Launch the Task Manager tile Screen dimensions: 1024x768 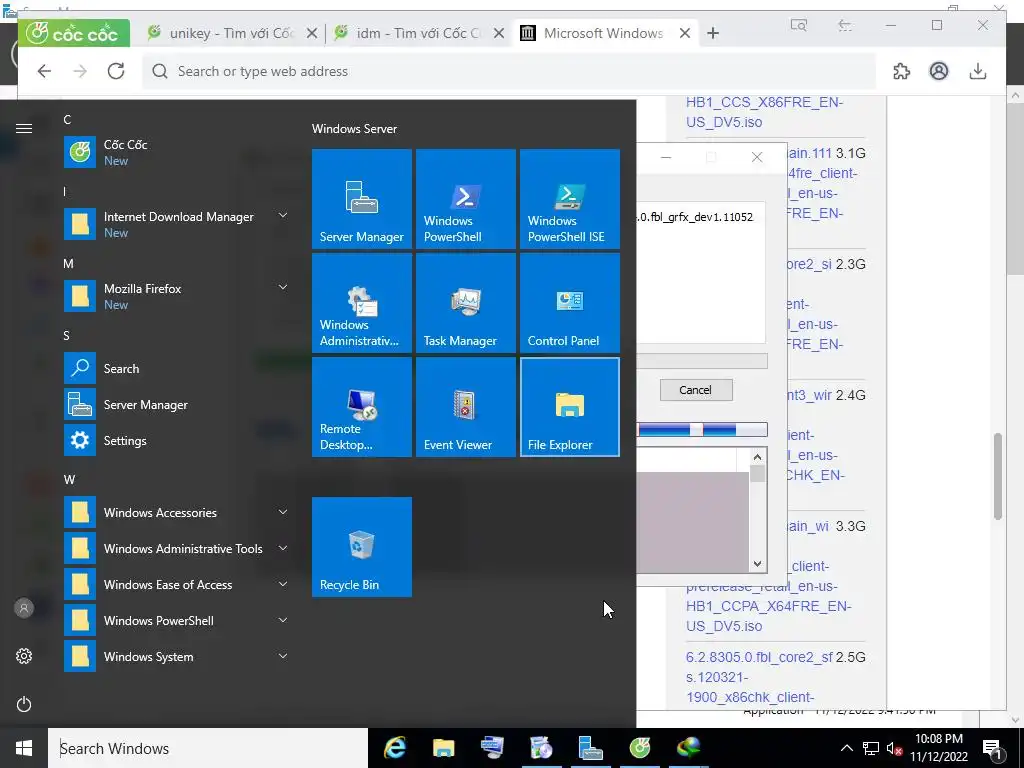tap(466, 302)
